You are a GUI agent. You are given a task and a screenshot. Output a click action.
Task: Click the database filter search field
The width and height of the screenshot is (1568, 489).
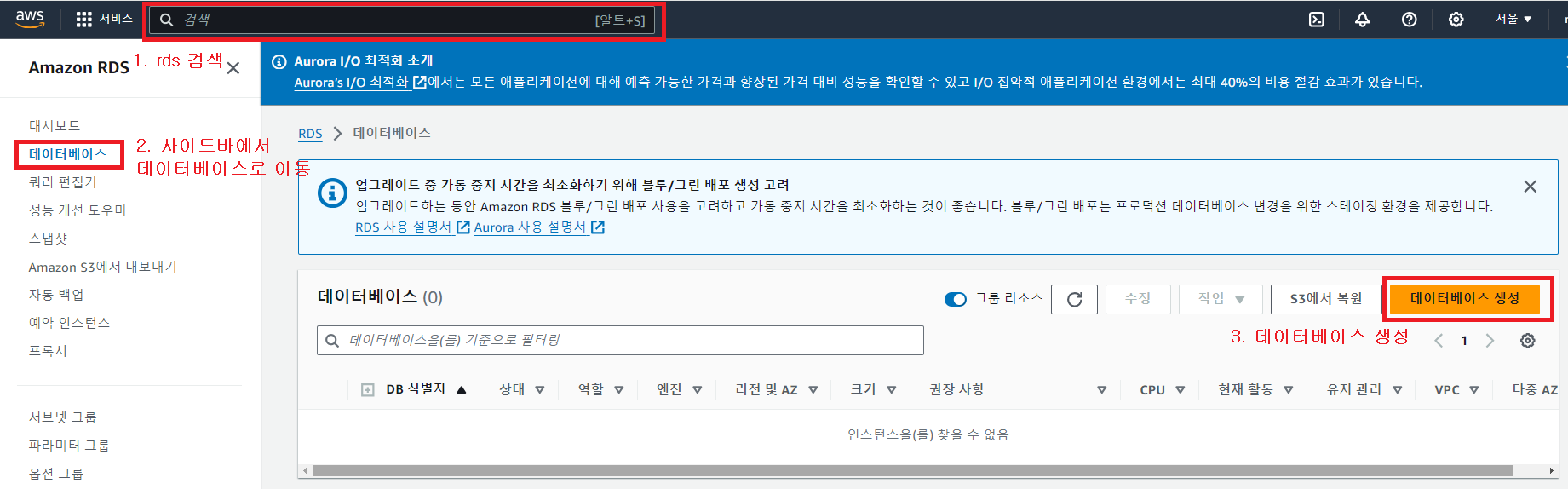tap(620, 341)
